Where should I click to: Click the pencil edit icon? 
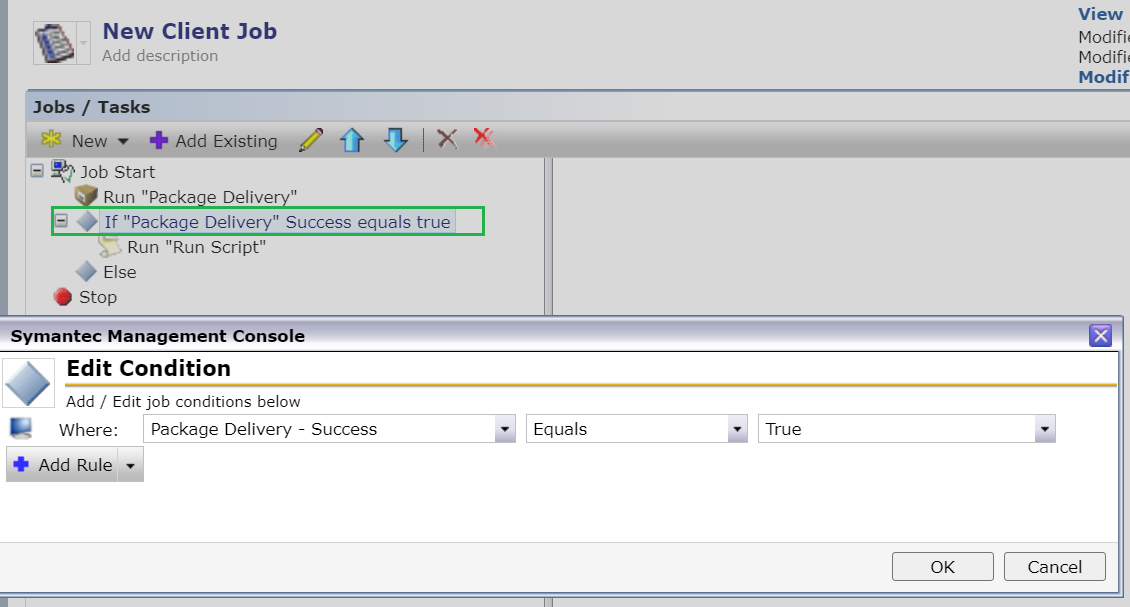click(311, 140)
